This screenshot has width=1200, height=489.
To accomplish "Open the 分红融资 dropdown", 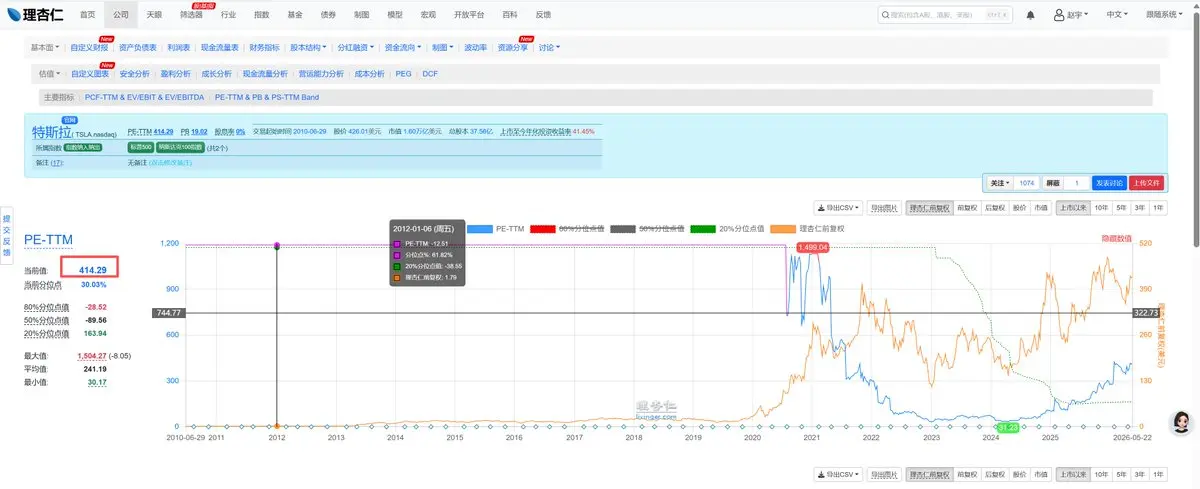I will coord(354,47).
